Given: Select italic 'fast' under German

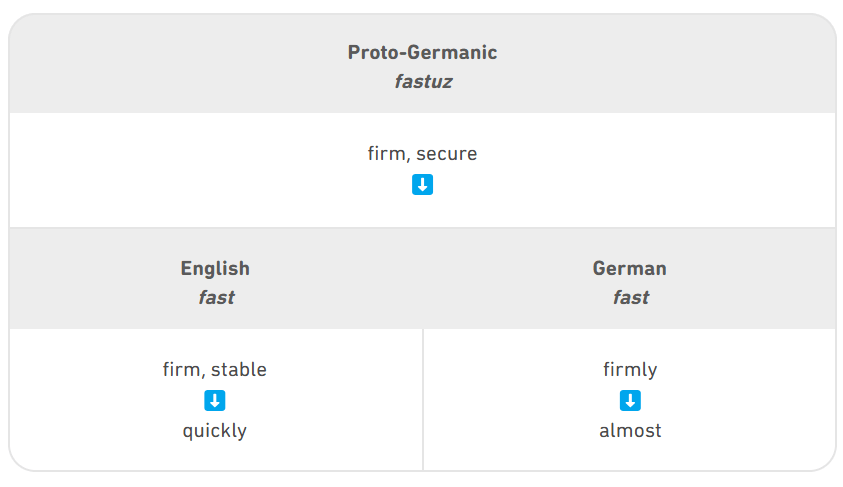Looking at the screenshot, I should (x=631, y=297).
